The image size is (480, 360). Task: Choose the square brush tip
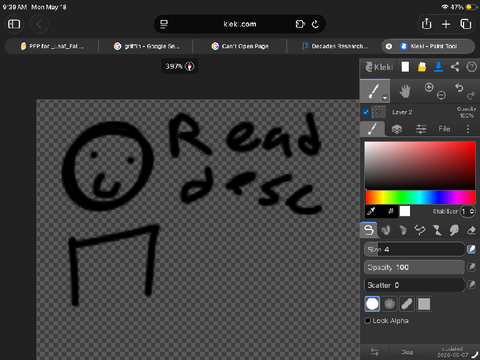[x=424, y=304]
